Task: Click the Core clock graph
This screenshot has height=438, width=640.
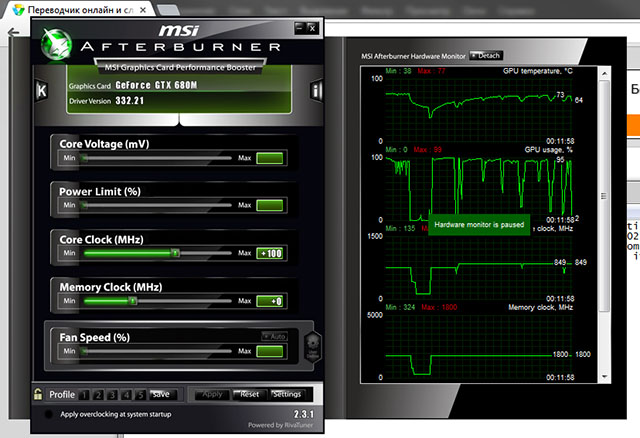Action: coord(478,267)
